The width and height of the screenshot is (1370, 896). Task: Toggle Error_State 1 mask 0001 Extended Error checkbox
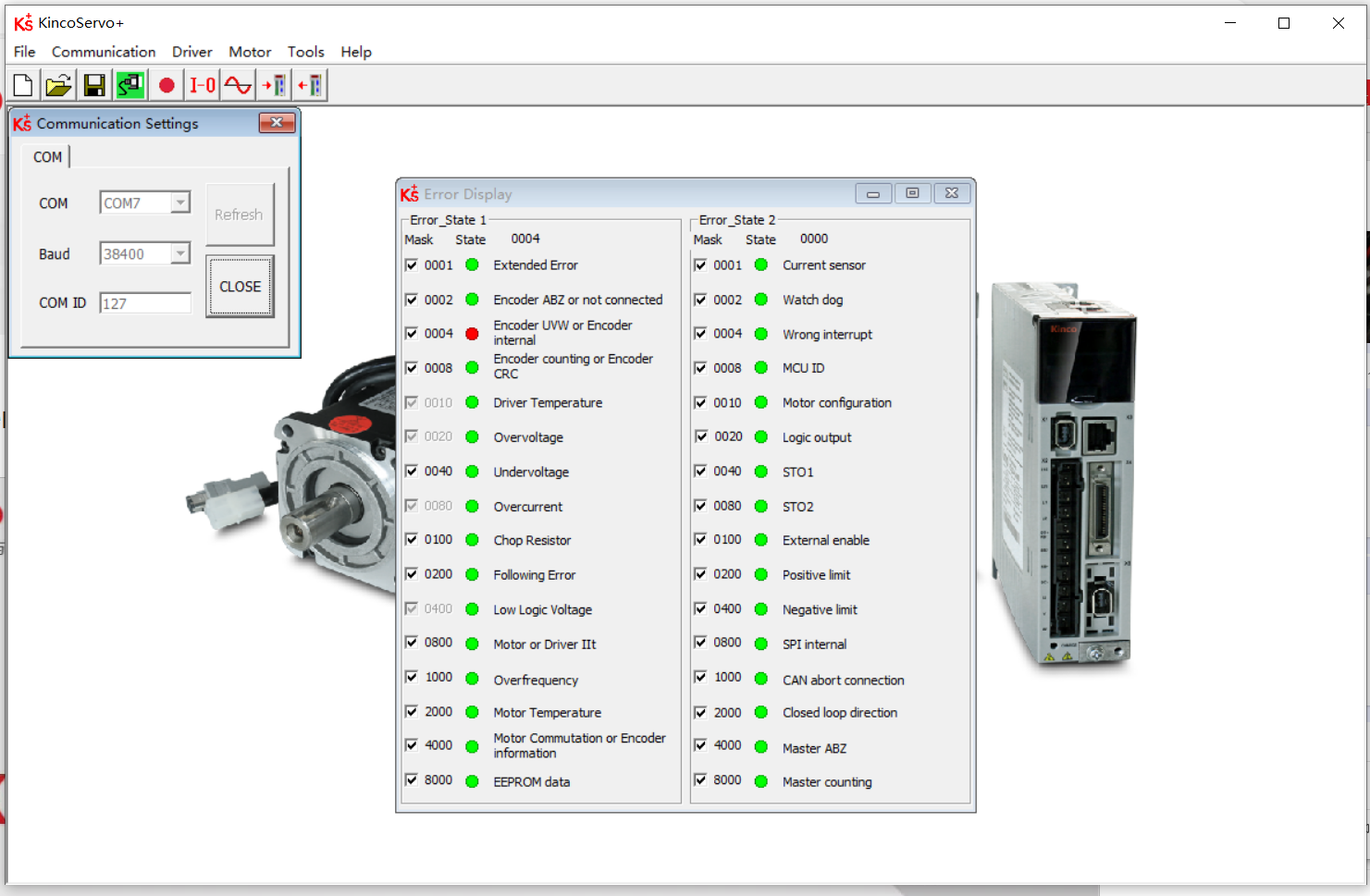click(412, 264)
